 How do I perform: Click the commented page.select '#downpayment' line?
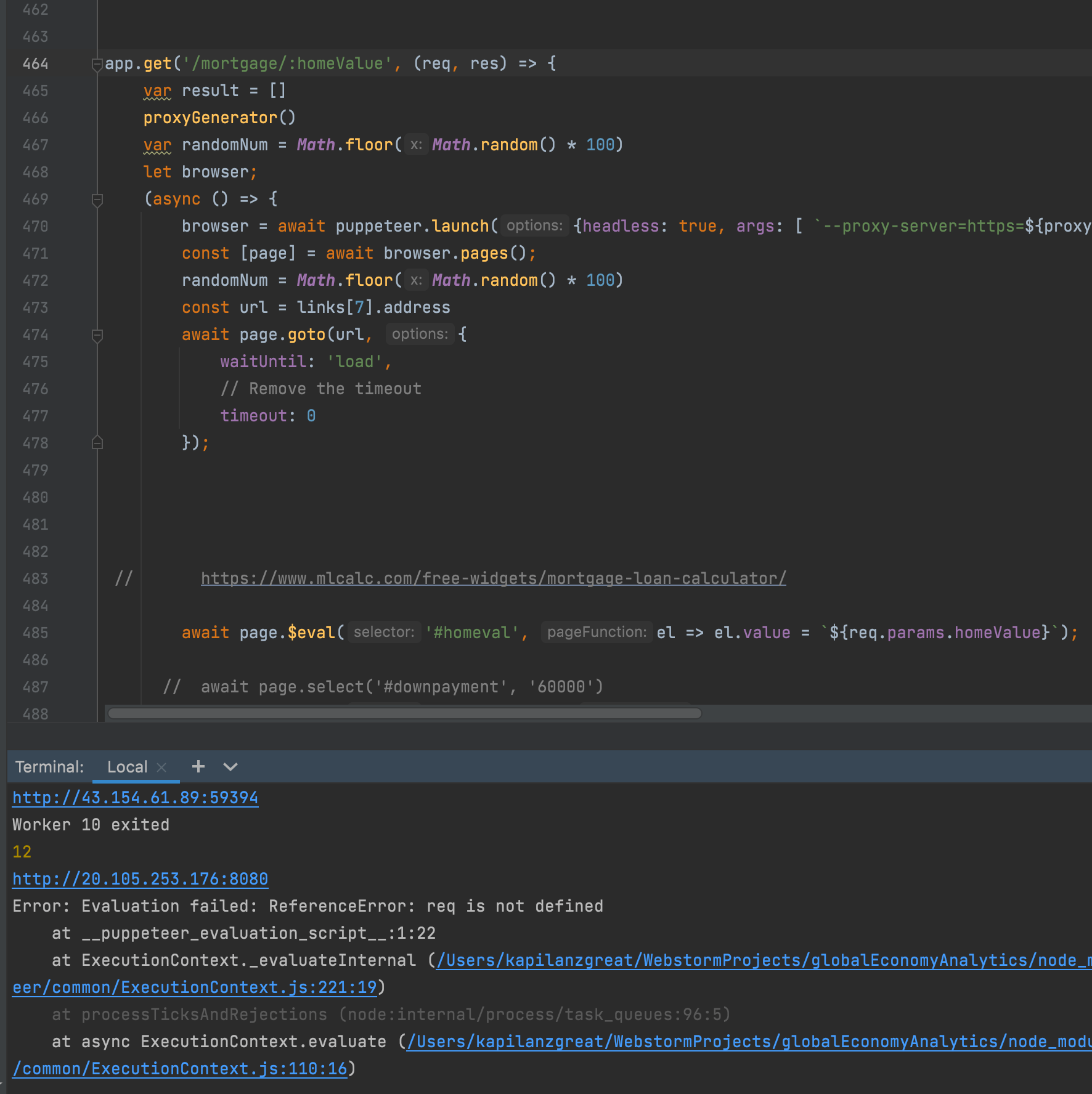point(383,687)
